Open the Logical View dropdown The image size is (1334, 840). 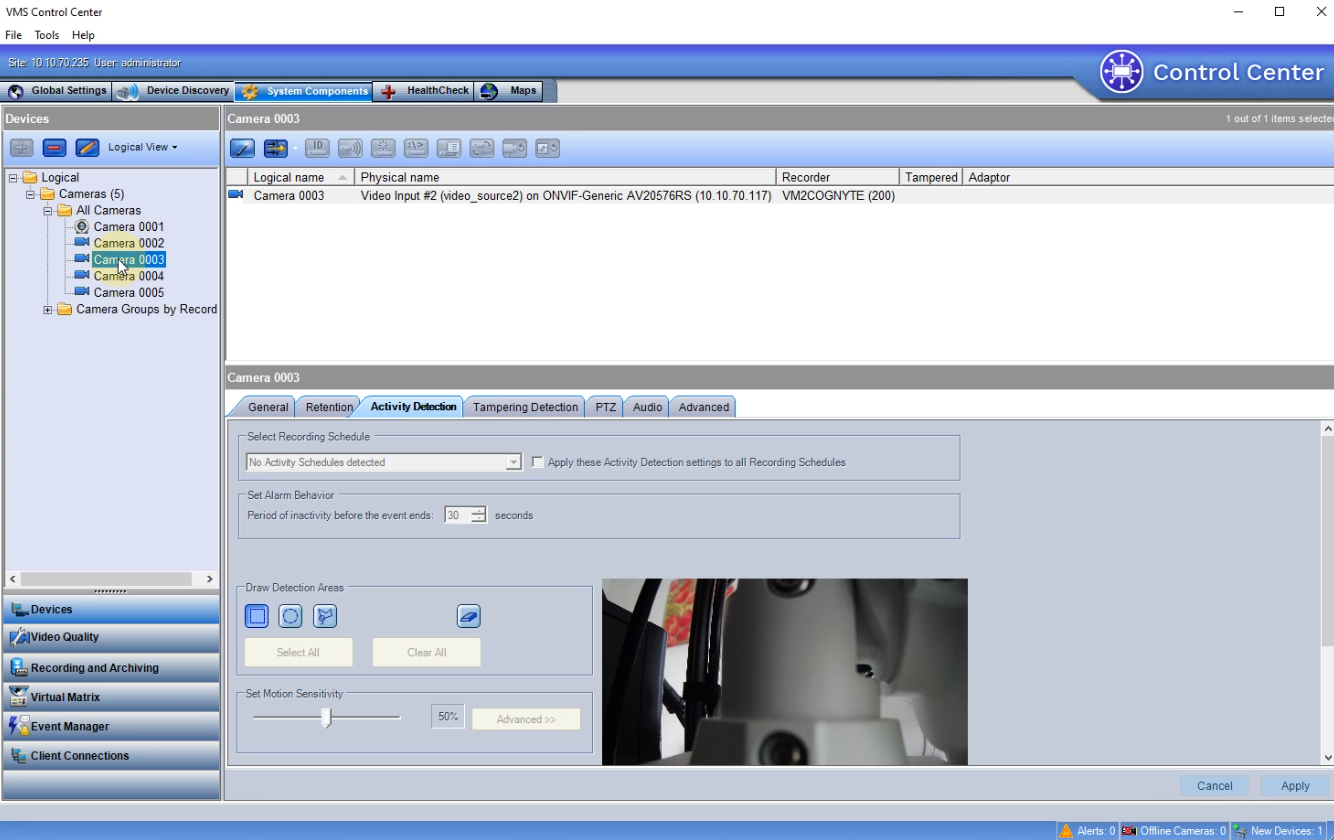pos(142,147)
